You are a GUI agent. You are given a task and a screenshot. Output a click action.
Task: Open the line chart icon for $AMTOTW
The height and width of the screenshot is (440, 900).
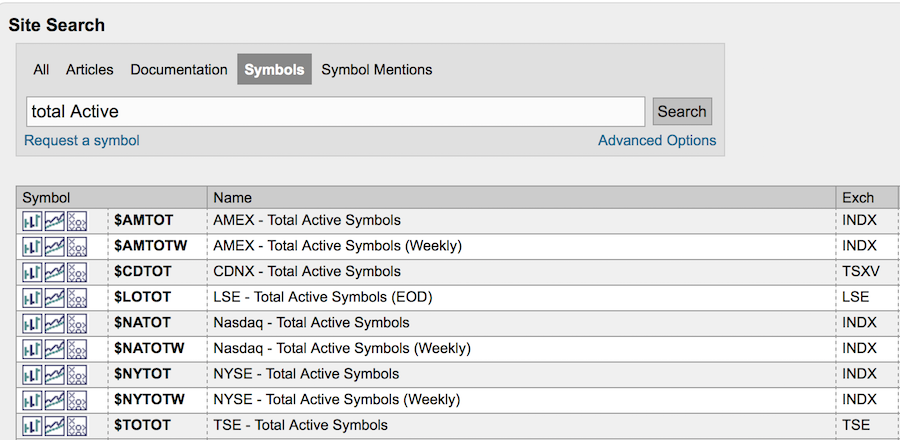point(54,246)
